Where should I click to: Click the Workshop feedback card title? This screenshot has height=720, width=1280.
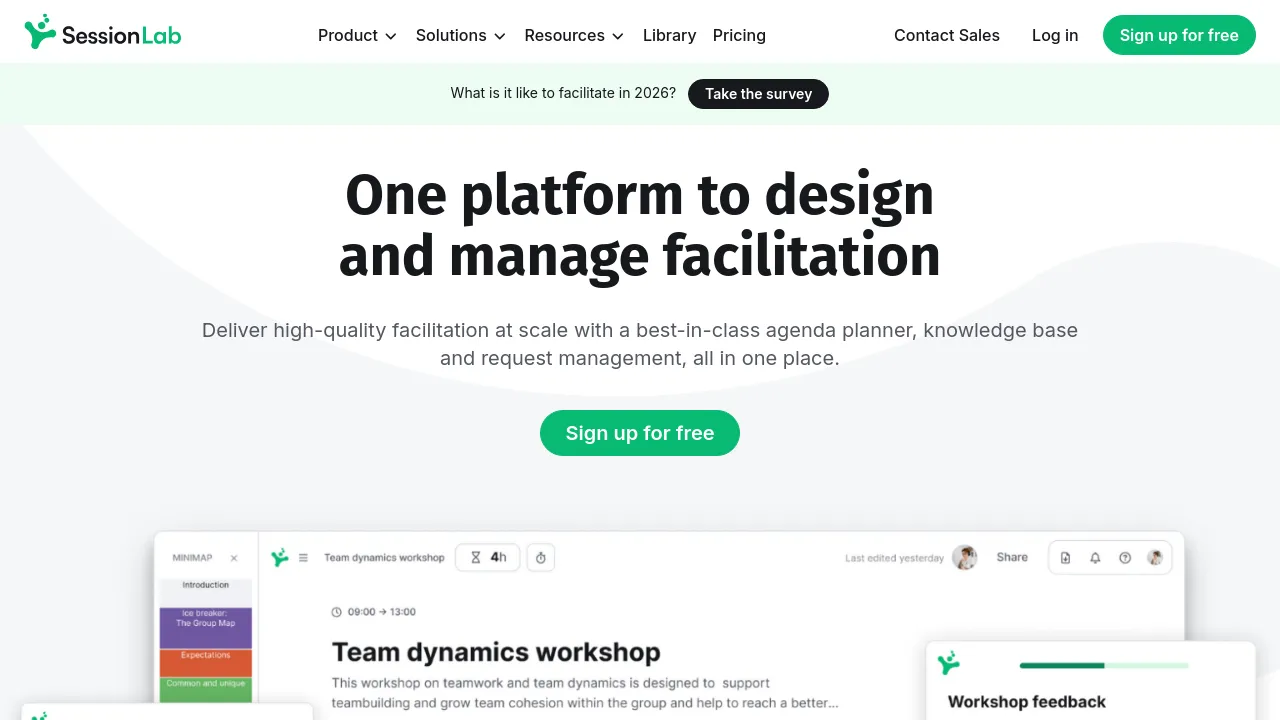click(1027, 702)
